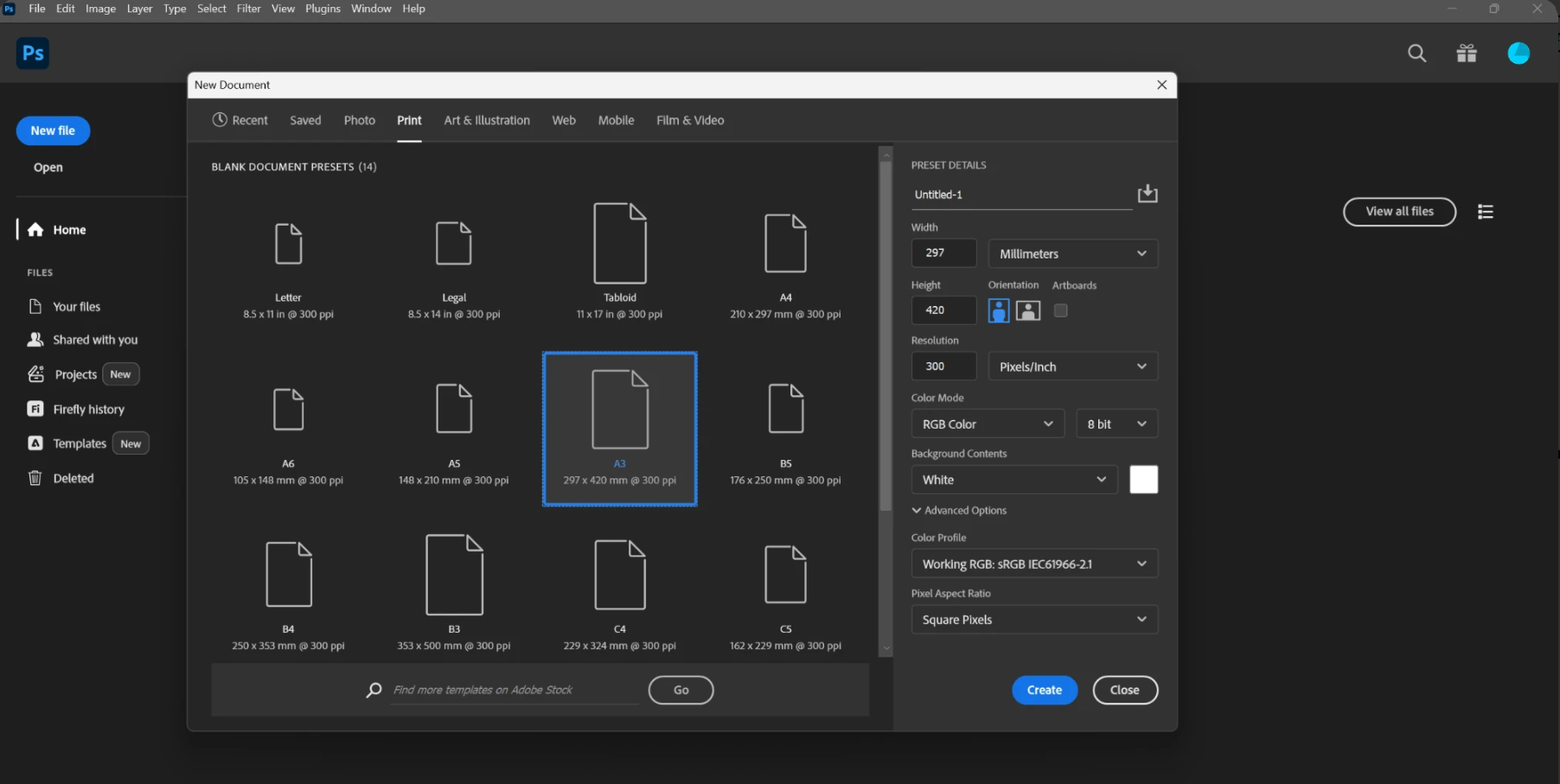Switch to list view icon
The width and height of the screenshot is (1560, 784).
(1486, 212)
